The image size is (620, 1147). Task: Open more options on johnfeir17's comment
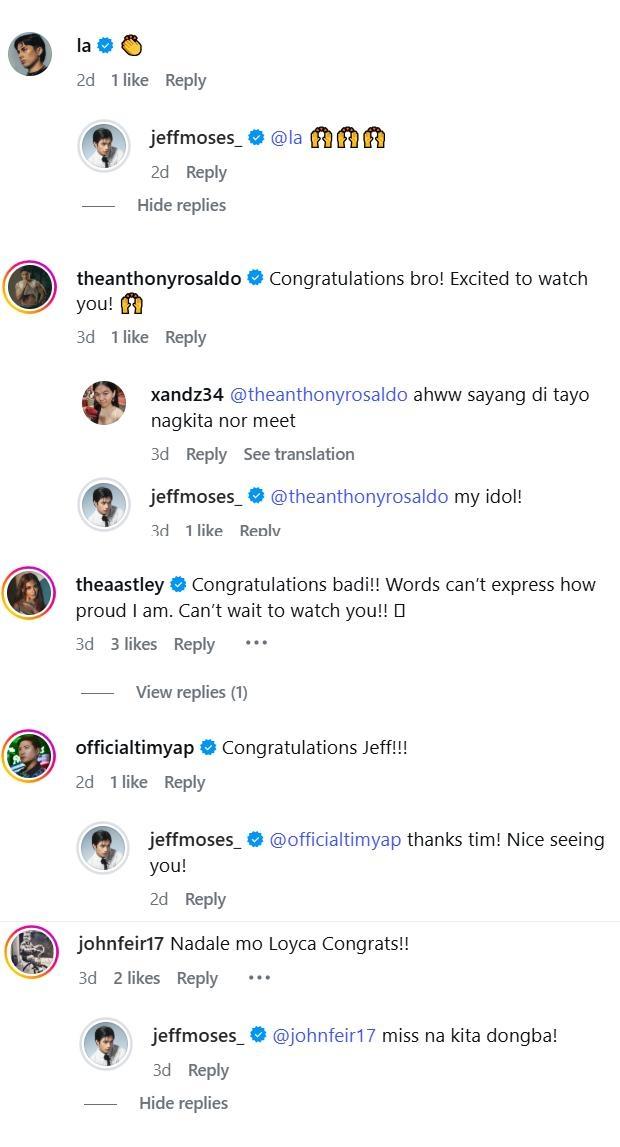coord(258,977)
